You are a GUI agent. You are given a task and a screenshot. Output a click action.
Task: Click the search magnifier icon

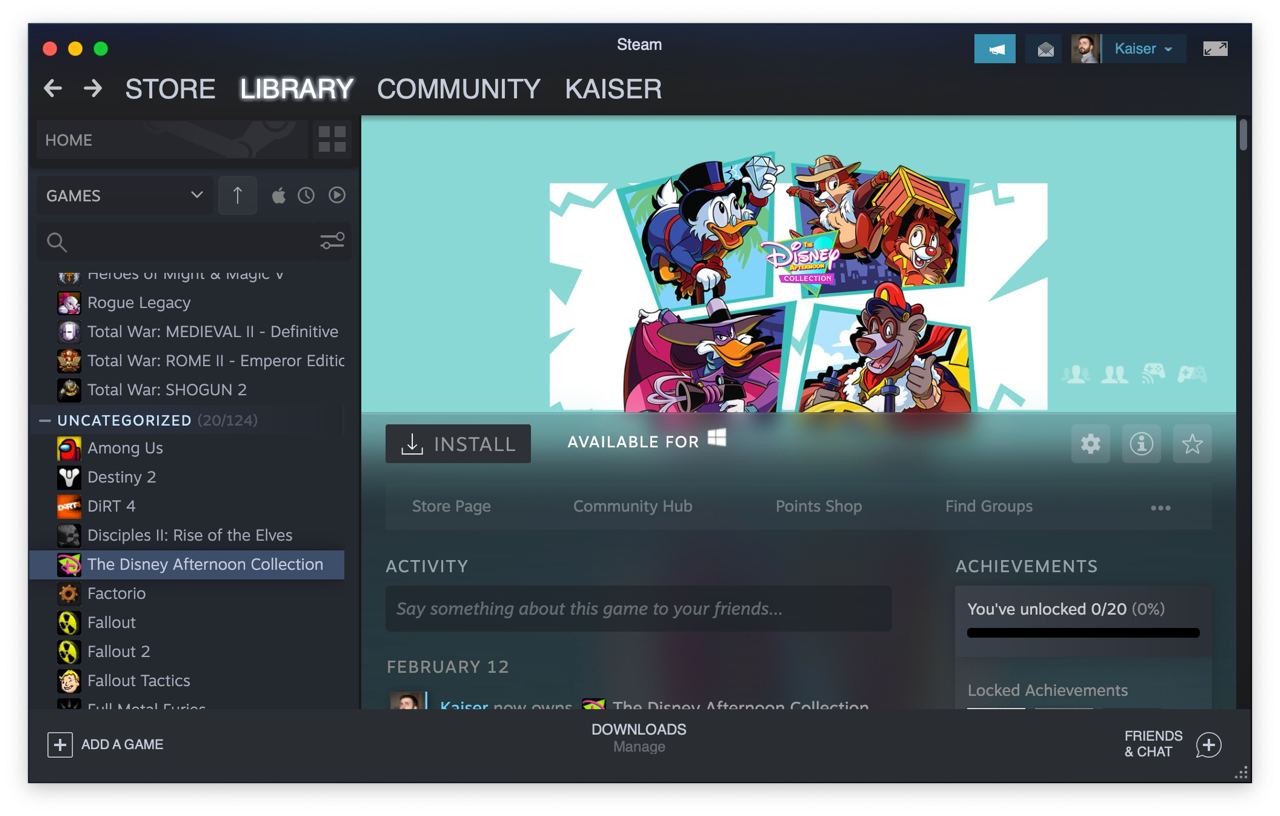click(57, 242)
